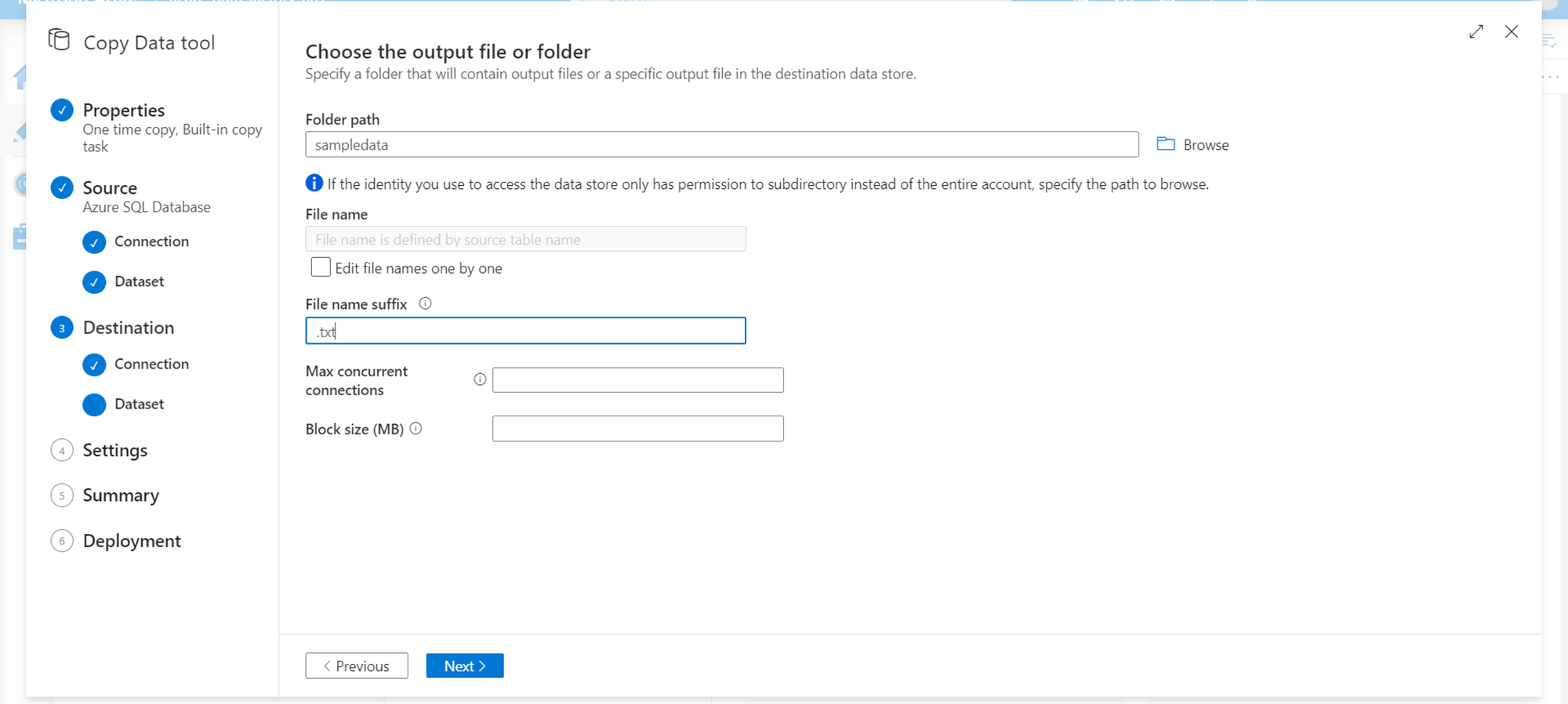The height and width of the screenshot is (704, 1568).
Task: Enable Edit file names one by one
Action: [x=321, y=267]
